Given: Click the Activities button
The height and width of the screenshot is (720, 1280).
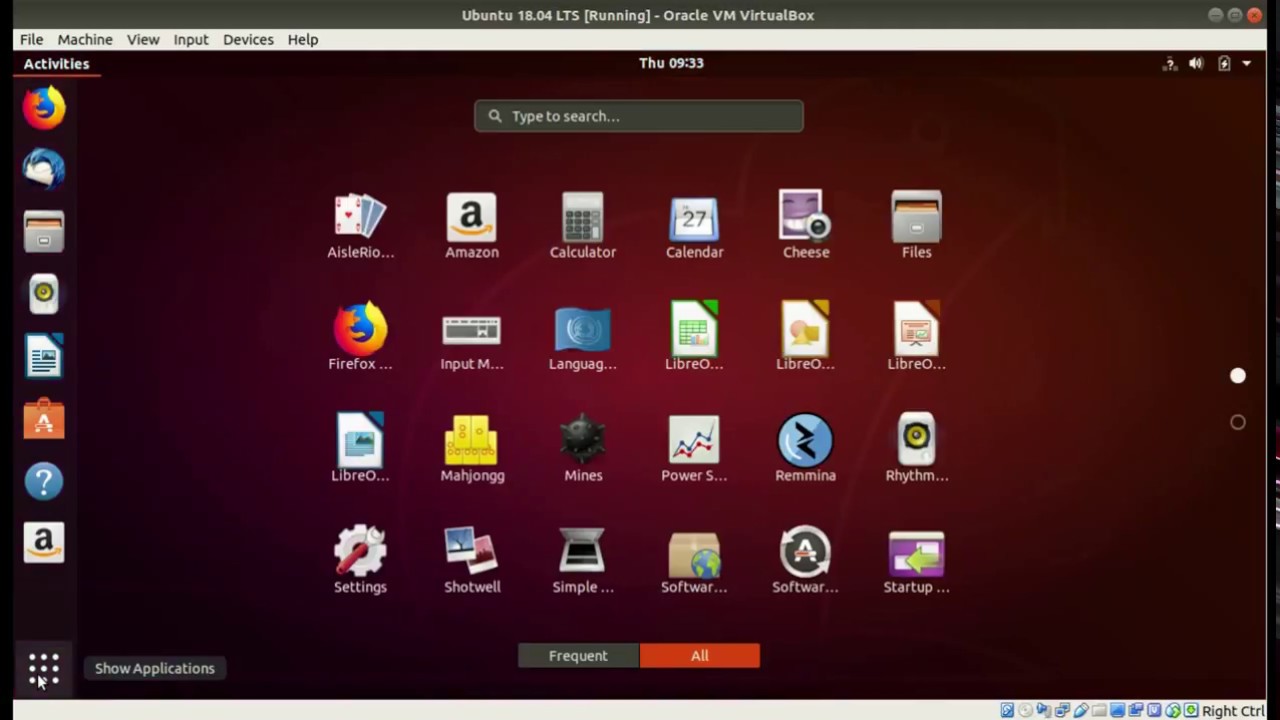Looking at the screenshot, I should tap(57, 63).
